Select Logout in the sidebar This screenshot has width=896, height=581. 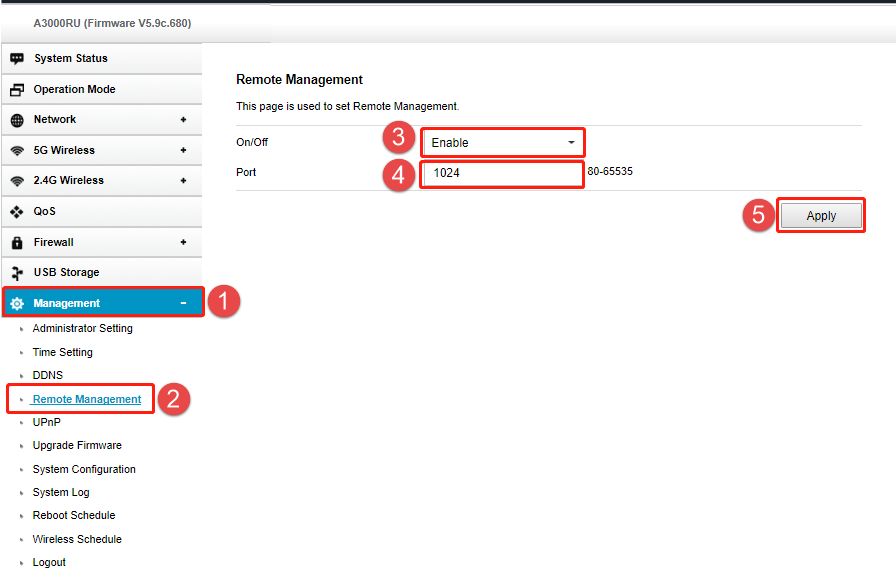coord(49,563)
